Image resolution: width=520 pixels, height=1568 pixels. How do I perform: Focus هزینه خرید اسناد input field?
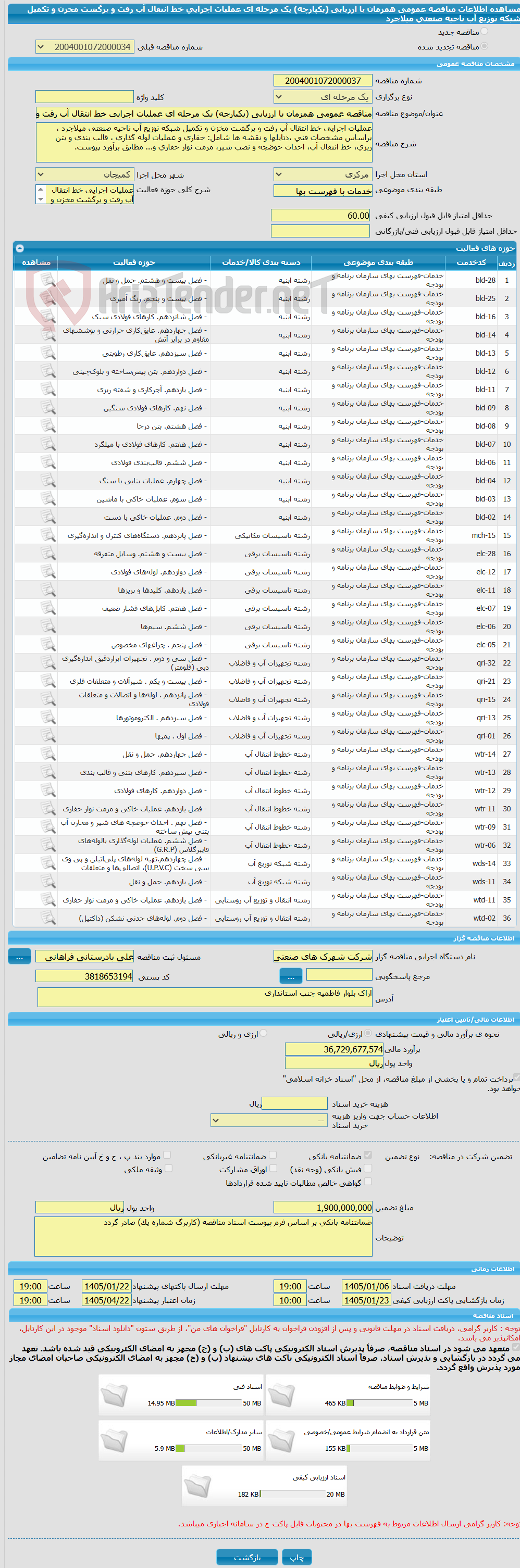coord(295,1103)
